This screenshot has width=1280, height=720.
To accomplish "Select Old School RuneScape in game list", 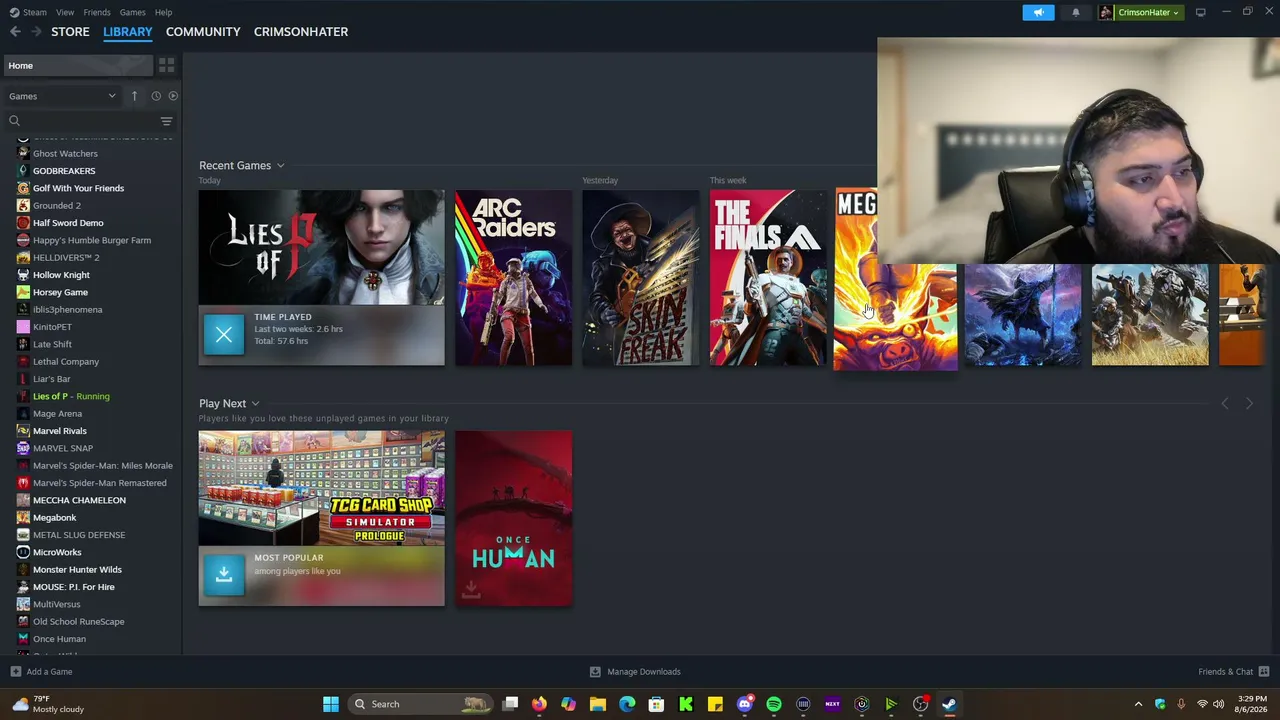I will [79, 622].
